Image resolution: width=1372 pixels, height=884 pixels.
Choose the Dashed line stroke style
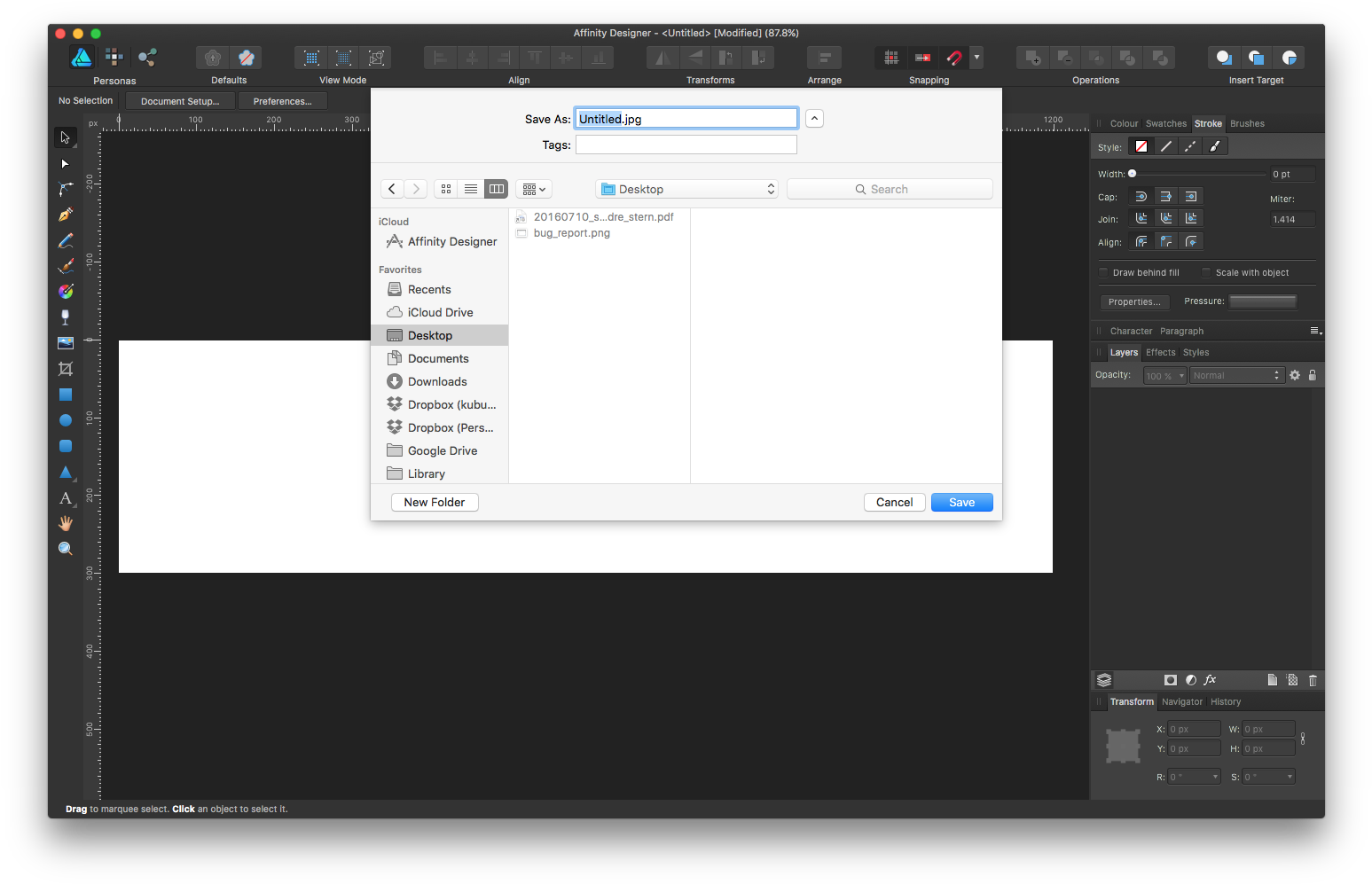coord(1190,146)
